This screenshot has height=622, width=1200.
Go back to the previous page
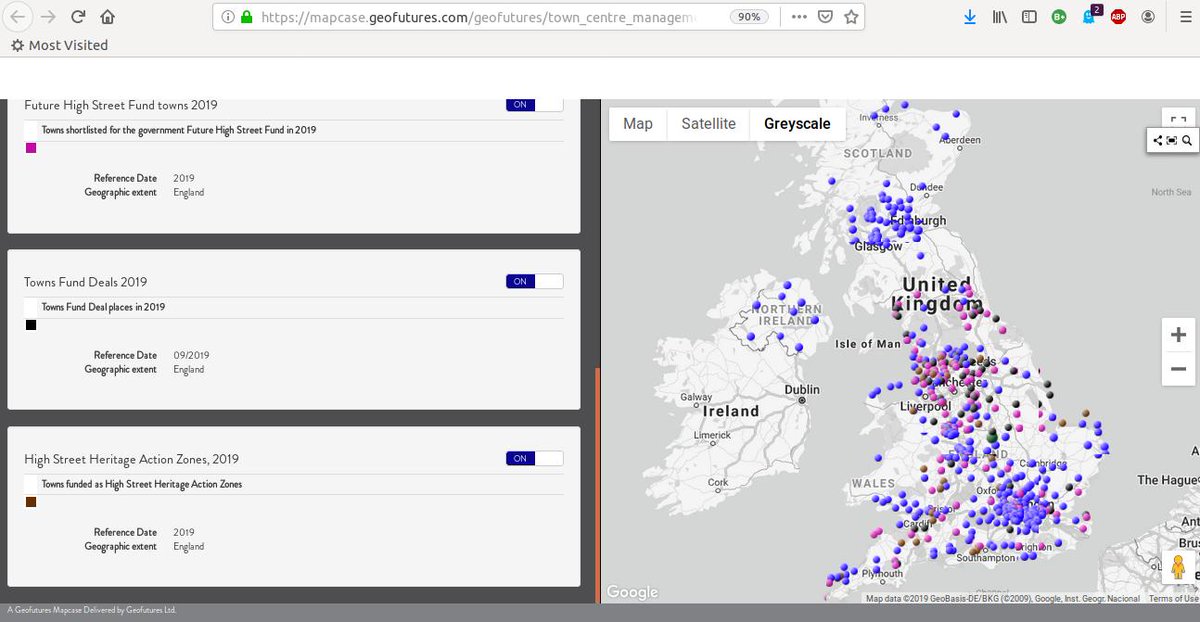[20, 17]
